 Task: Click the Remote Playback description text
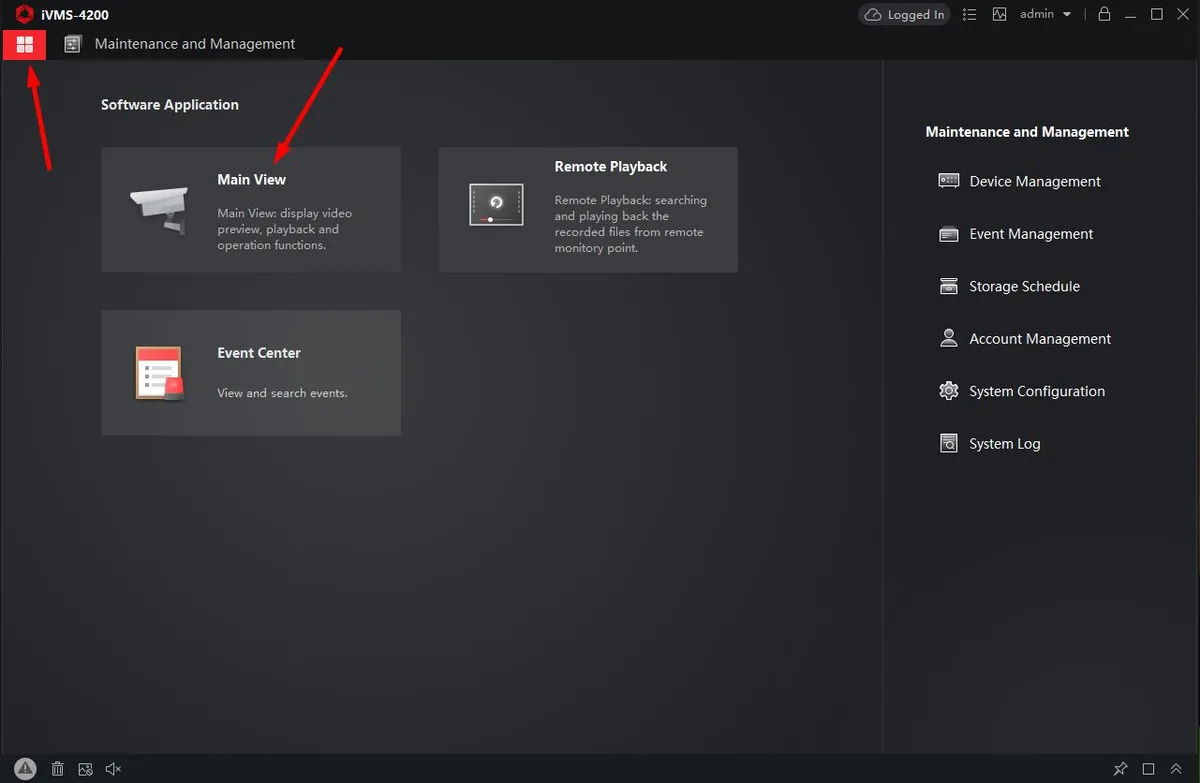(x=631, y=224)
